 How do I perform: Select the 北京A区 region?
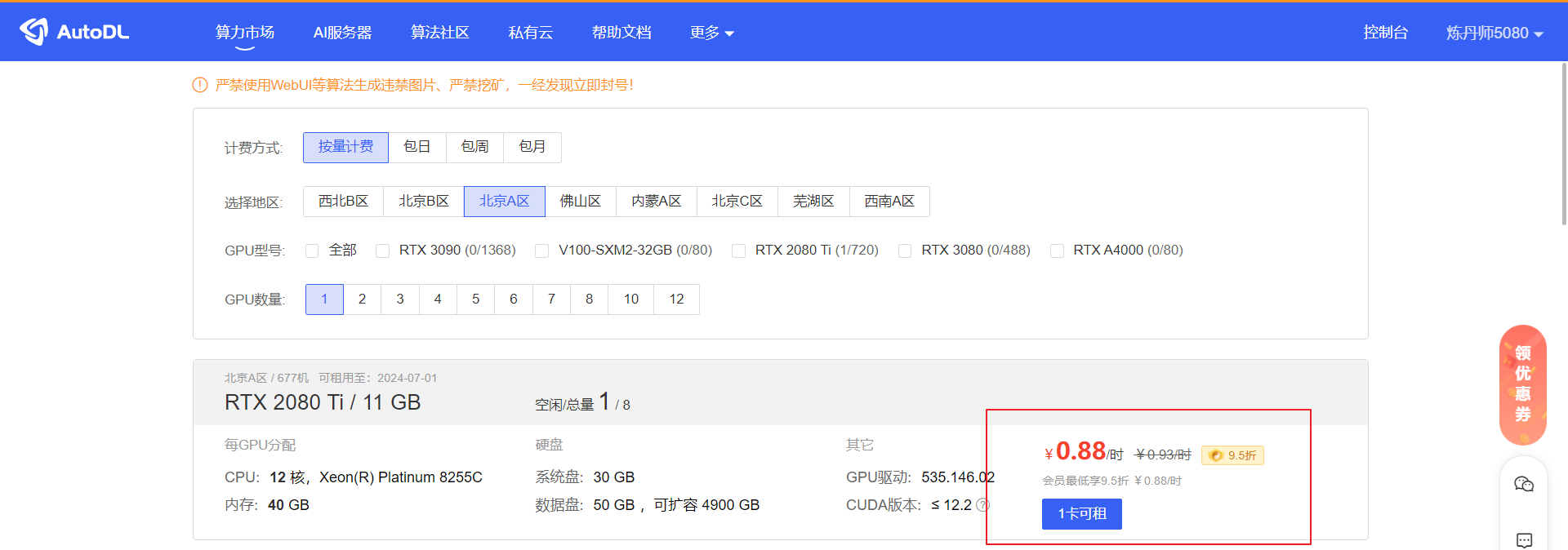coord(505,202)
